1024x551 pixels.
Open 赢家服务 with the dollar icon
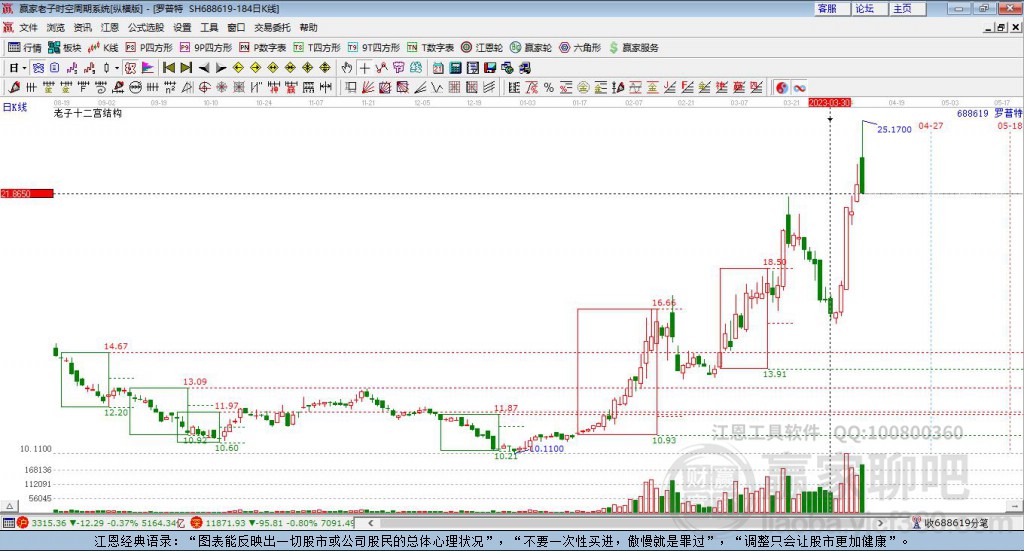634,48
